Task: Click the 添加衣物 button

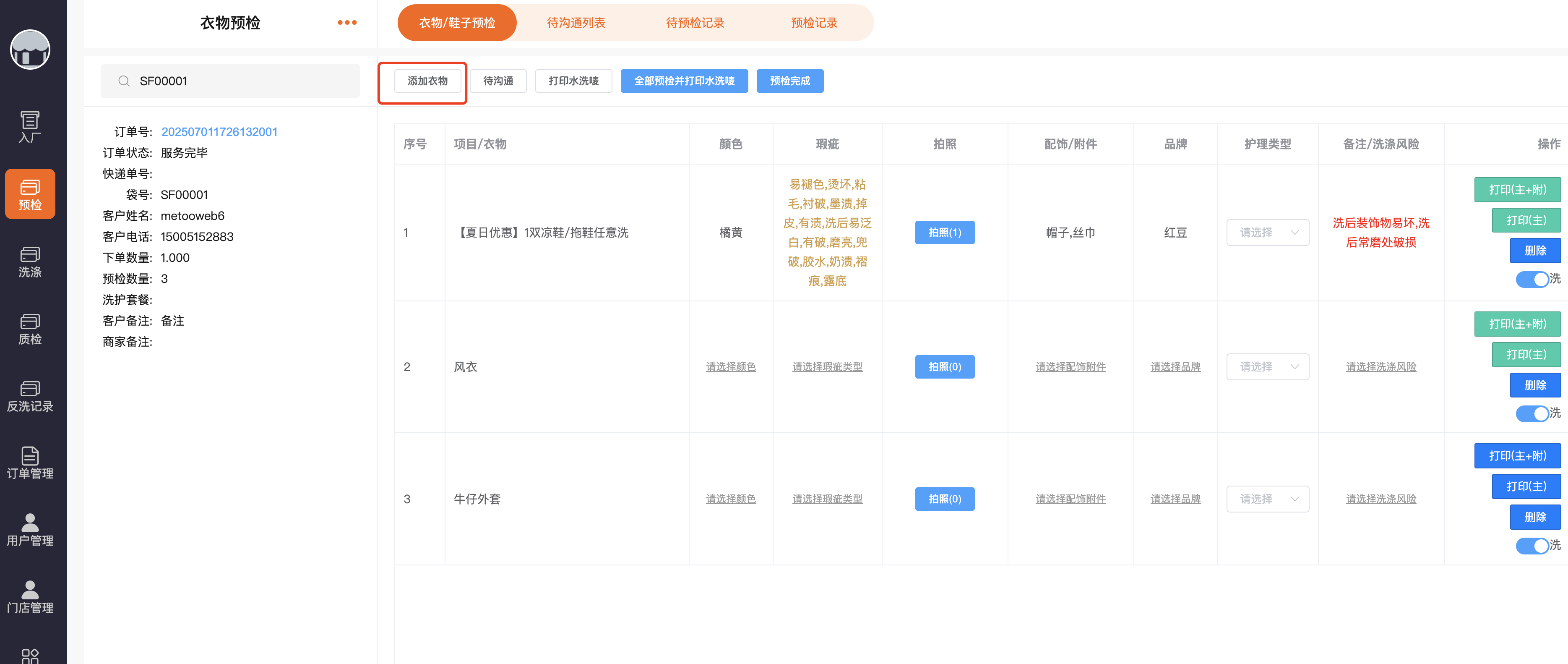Action: [427, 81]
